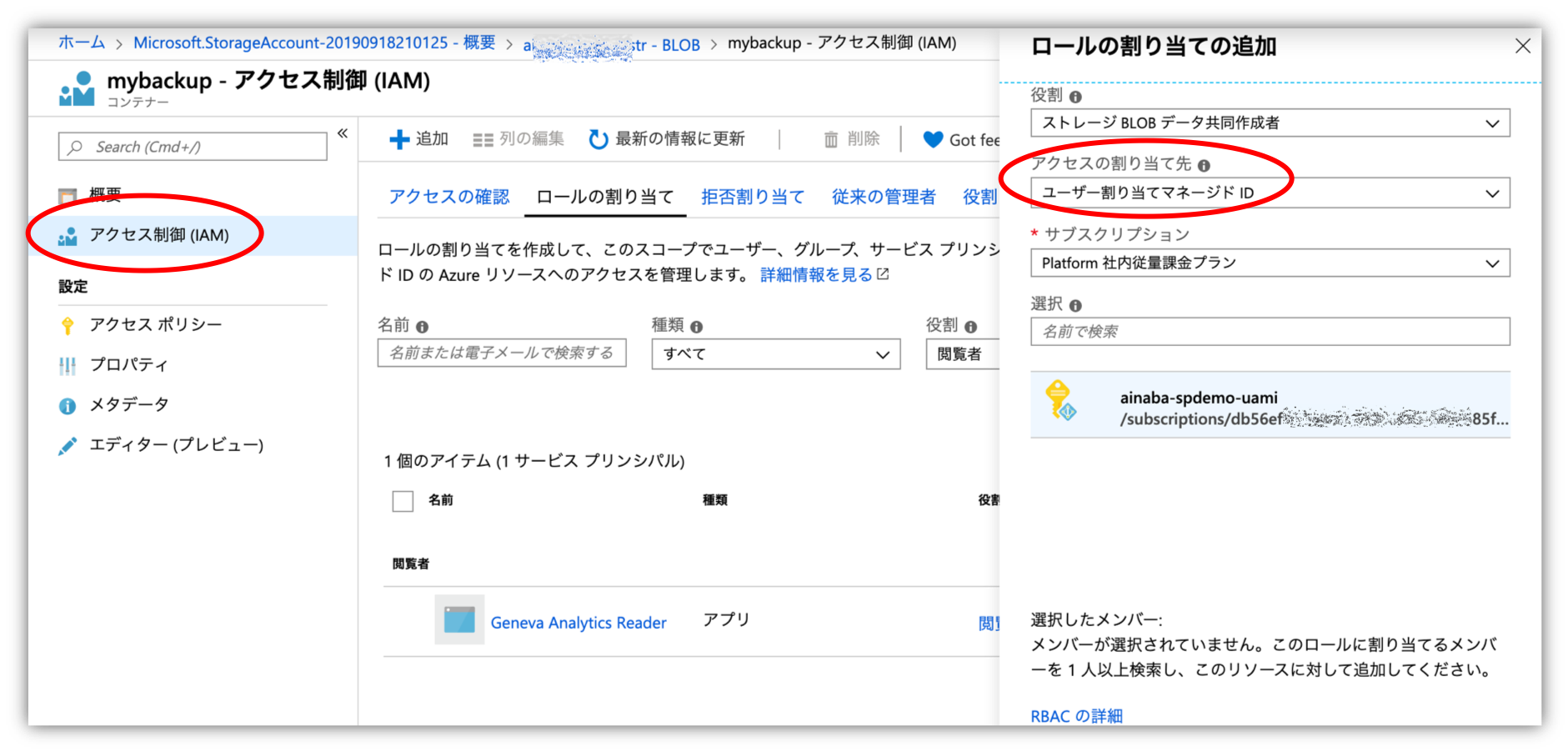Viewport: 1568px width, 752px height.
Task: Click the info icon next to 役割 in panel
Action: tap(1075, 97)
